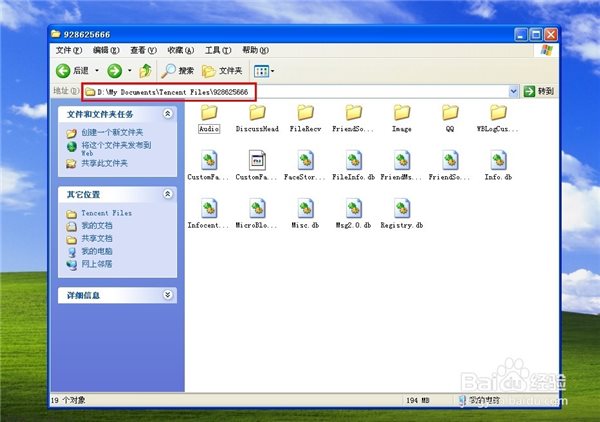Screen dimensions: 600x422
Task: Expand the 详细信息 panel
Action: click(168, 295)
